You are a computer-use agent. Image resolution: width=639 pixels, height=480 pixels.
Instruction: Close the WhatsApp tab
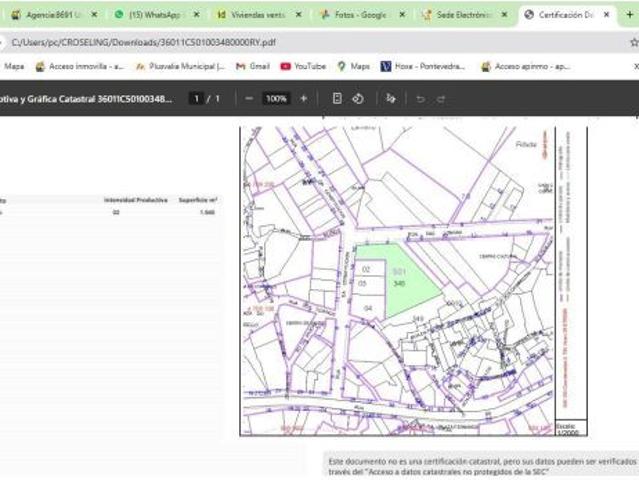tap(196, 15)
